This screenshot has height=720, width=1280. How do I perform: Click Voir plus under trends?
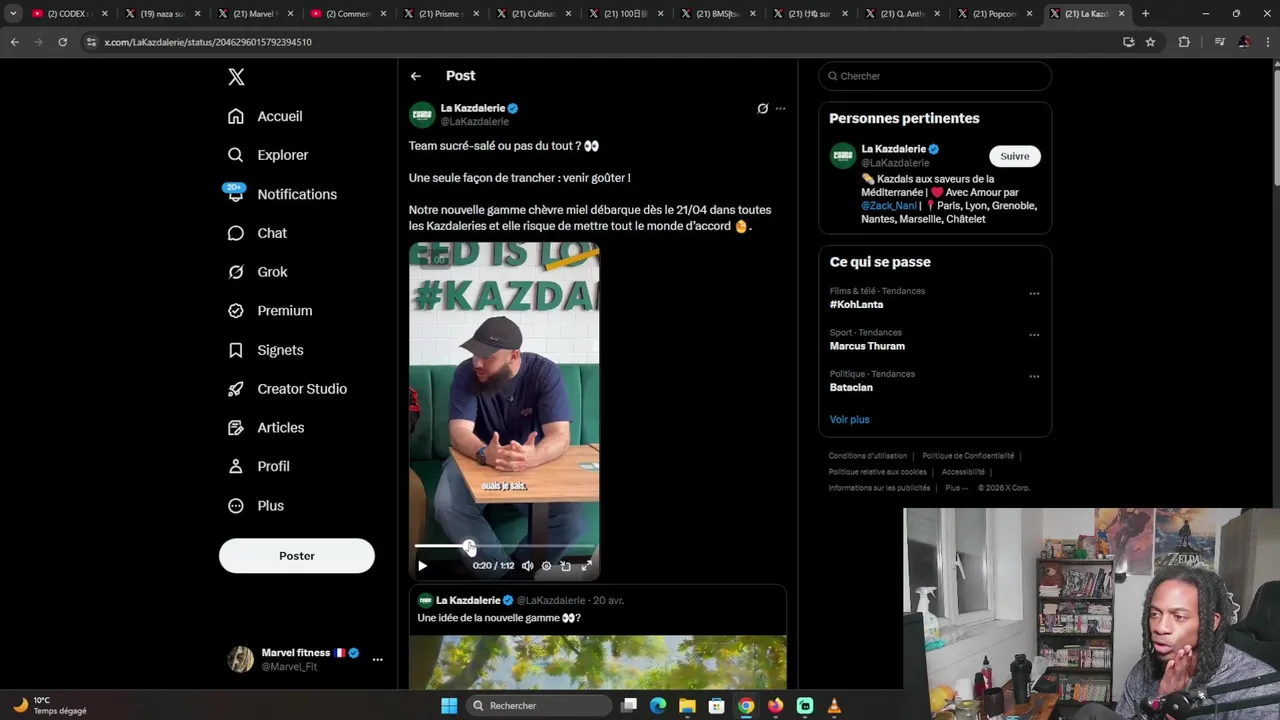849,420
